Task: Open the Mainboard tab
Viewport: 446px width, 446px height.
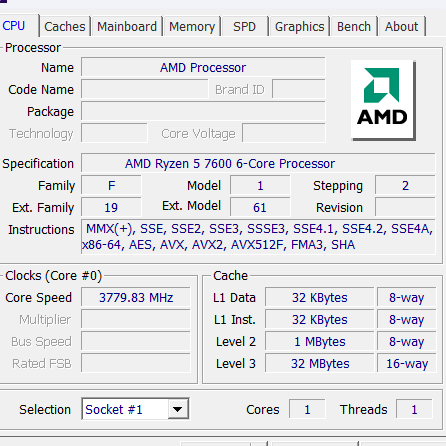Action: pos(127,27)
